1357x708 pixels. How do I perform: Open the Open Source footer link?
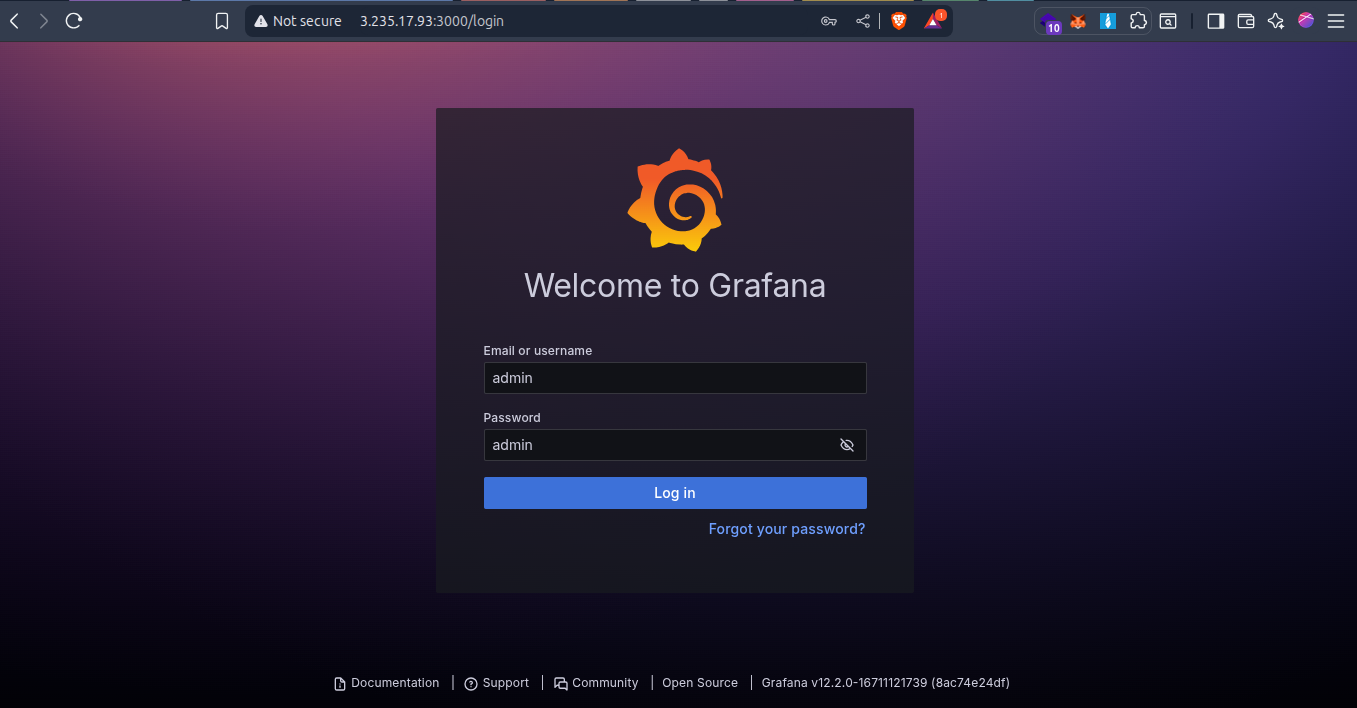(x=700, y=683)
